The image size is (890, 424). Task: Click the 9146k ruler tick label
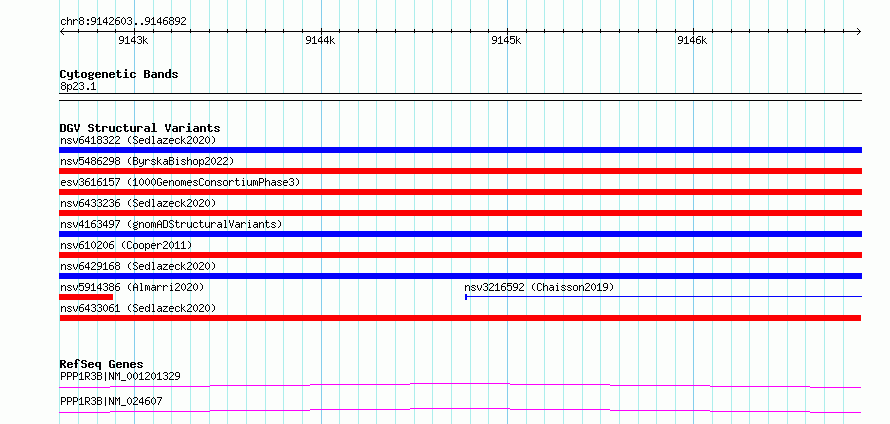pos(692,40)
